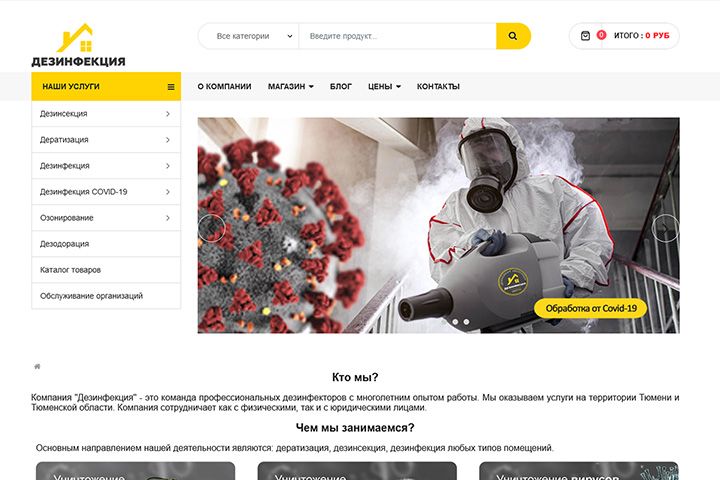Open the Все категории dropdown
The width and height of the screenshot is (720, 480).
(253, 36)
